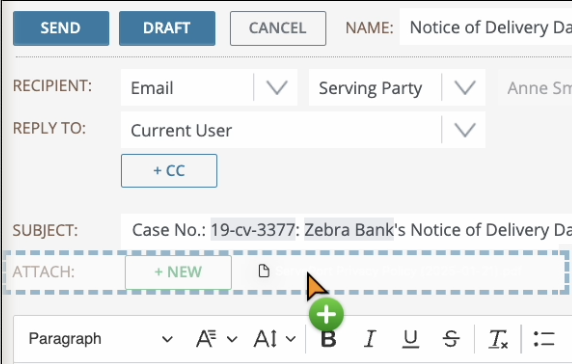572x364 pixels.
Task: Click the attached document file icon
Action: 263,271
